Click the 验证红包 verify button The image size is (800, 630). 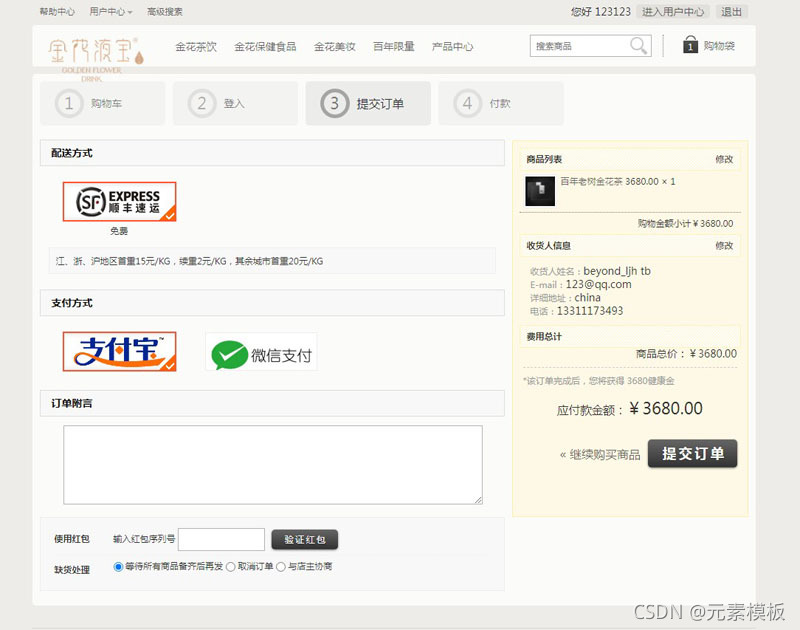click(304, 539)
